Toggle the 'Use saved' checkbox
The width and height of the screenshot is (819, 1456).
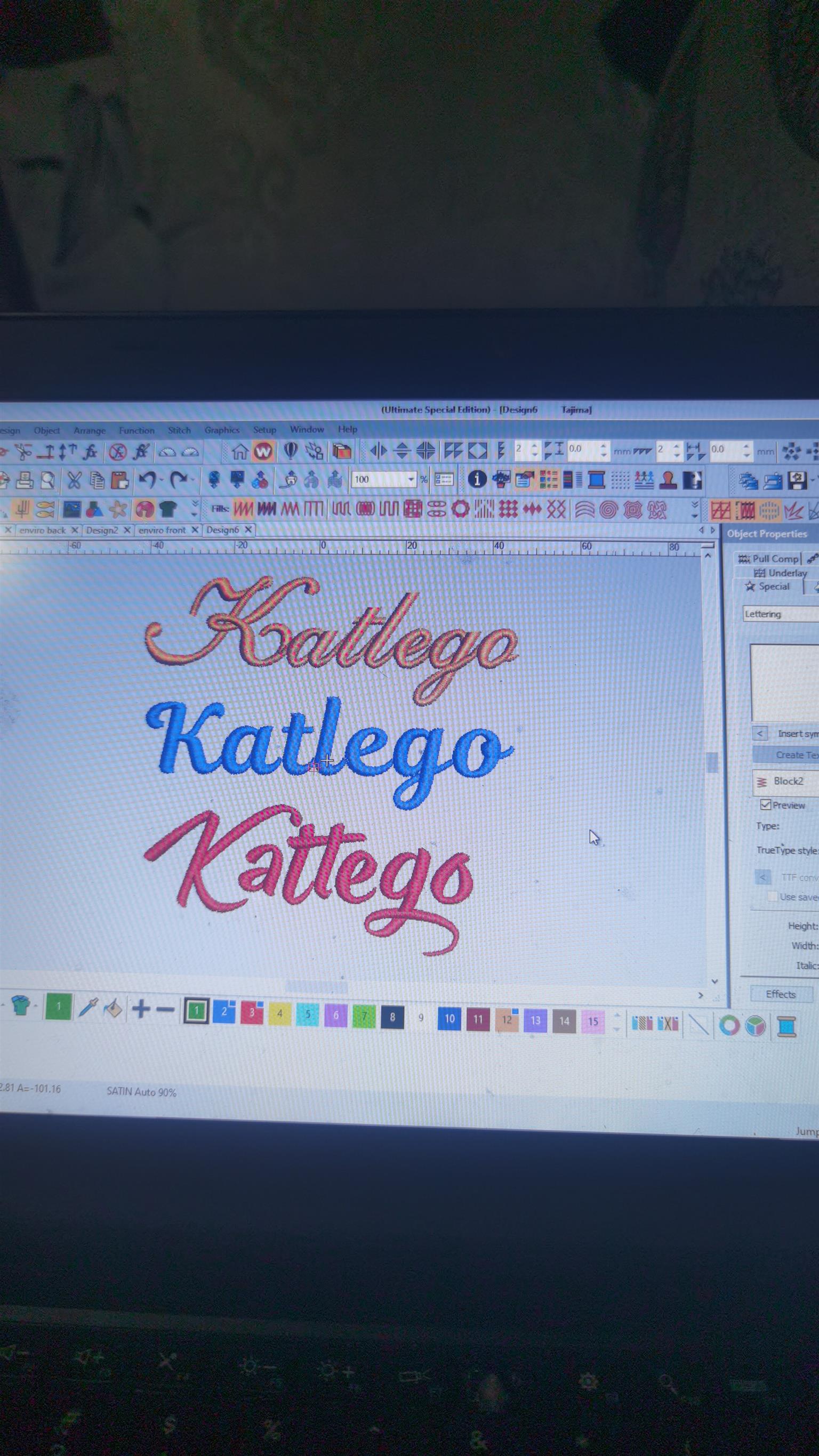pos(772,896)
